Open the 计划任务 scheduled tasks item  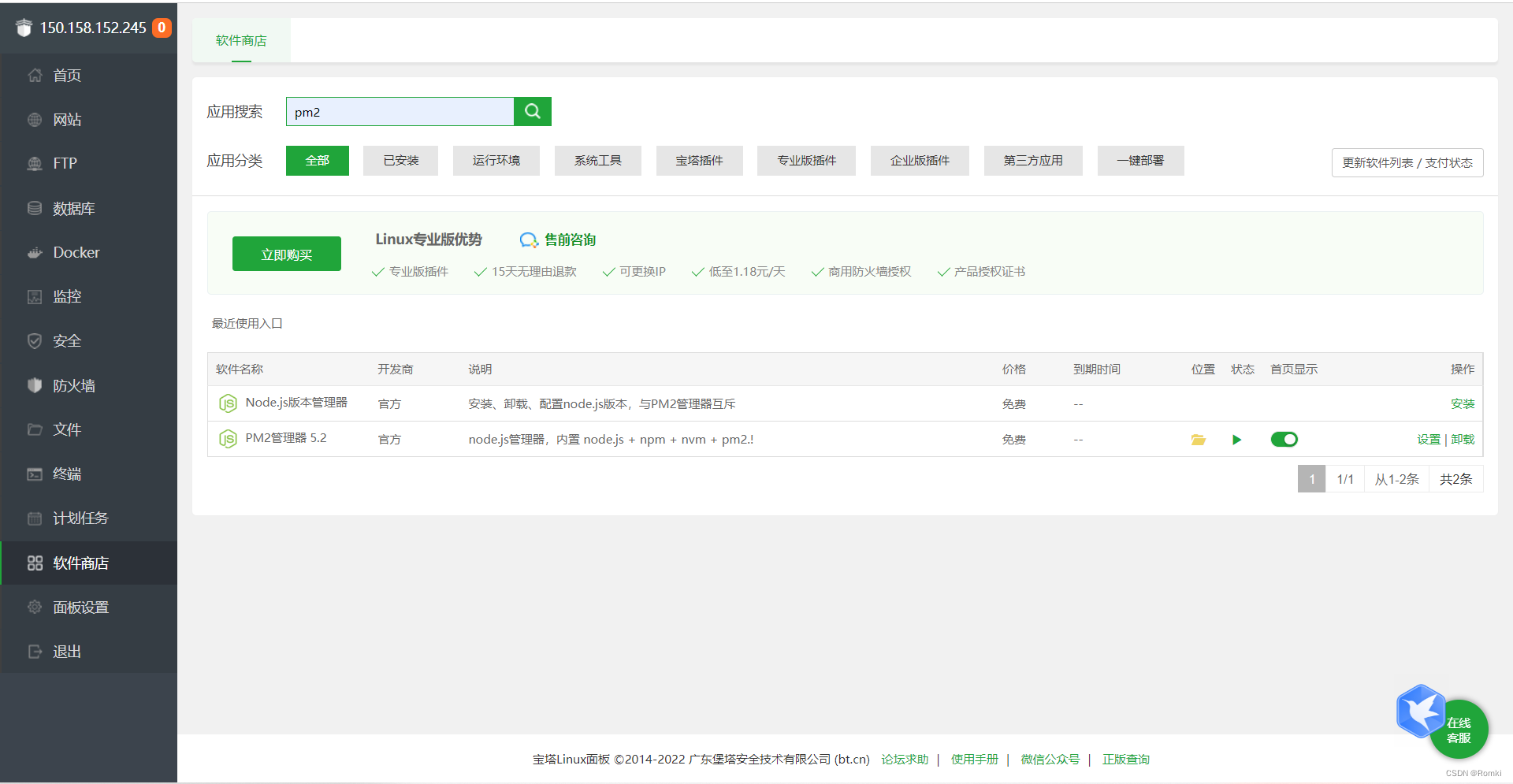point(88,518)
